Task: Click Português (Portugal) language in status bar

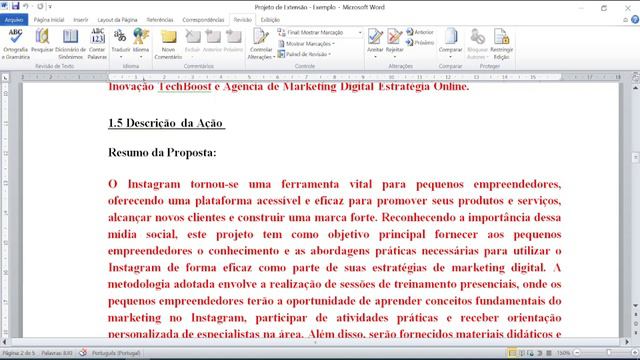Action: pyautogui.click(x=116, y=353)
